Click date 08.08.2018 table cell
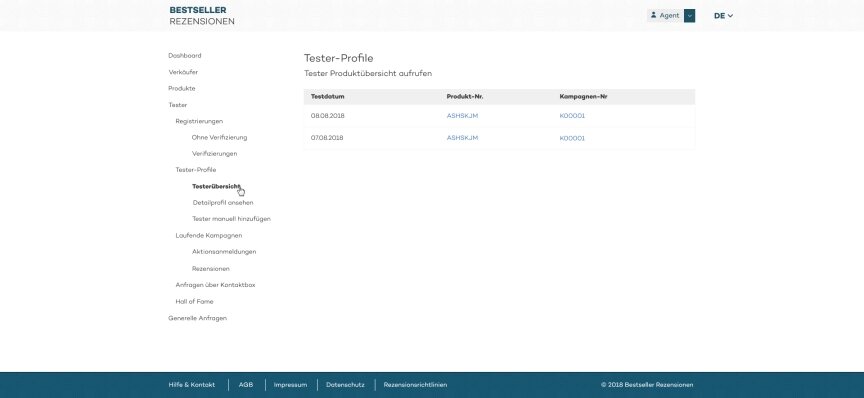The width and height of the screenshot is (864, 398). coord(327,116)
